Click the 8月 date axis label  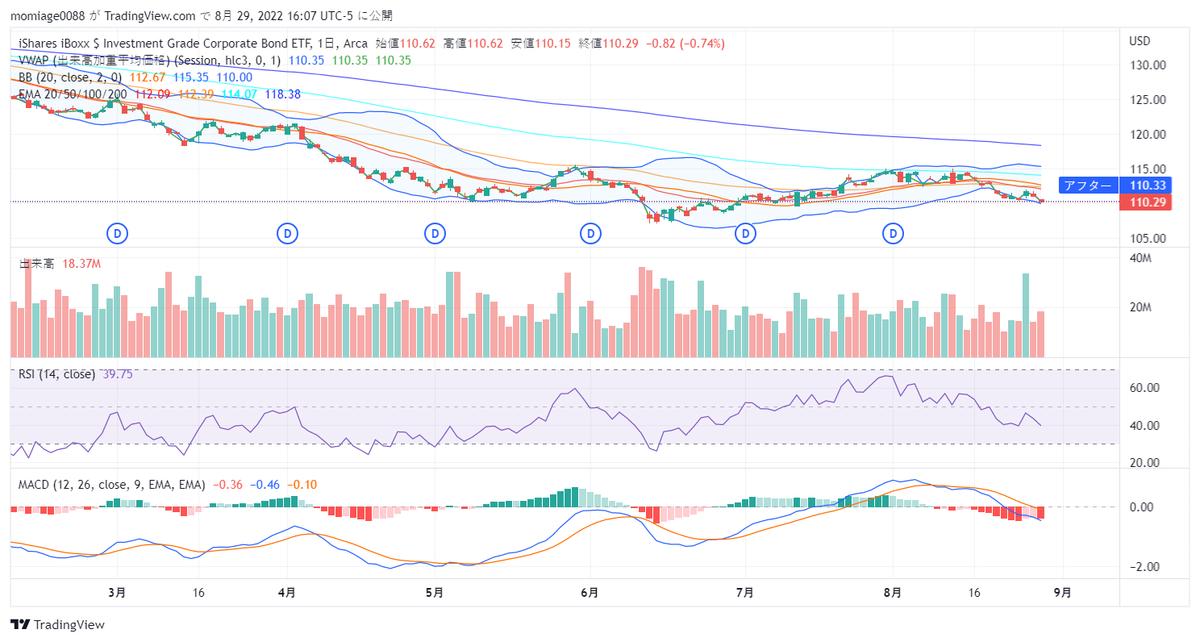(893, 592)
